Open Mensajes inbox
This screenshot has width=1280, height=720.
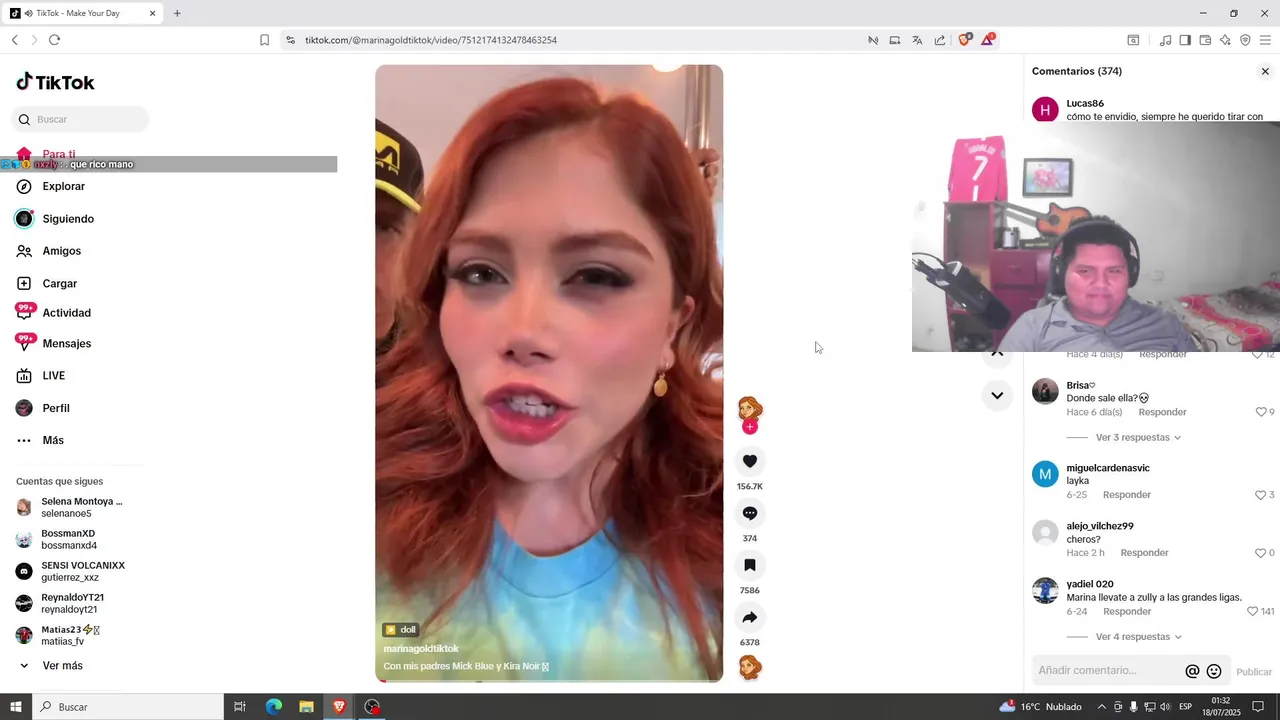pyautogui.click(x=66, y=344)
